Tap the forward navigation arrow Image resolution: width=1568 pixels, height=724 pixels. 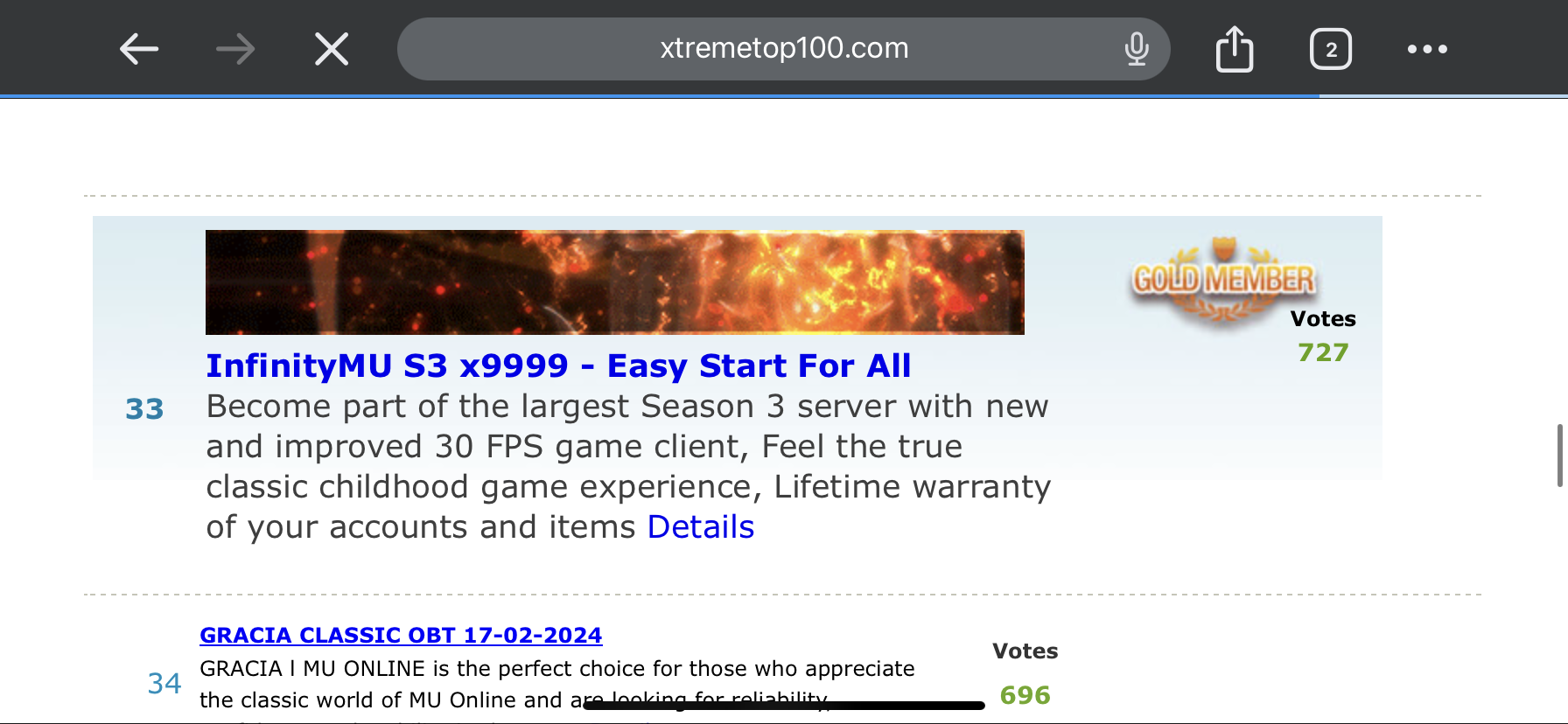coord(235,49)
